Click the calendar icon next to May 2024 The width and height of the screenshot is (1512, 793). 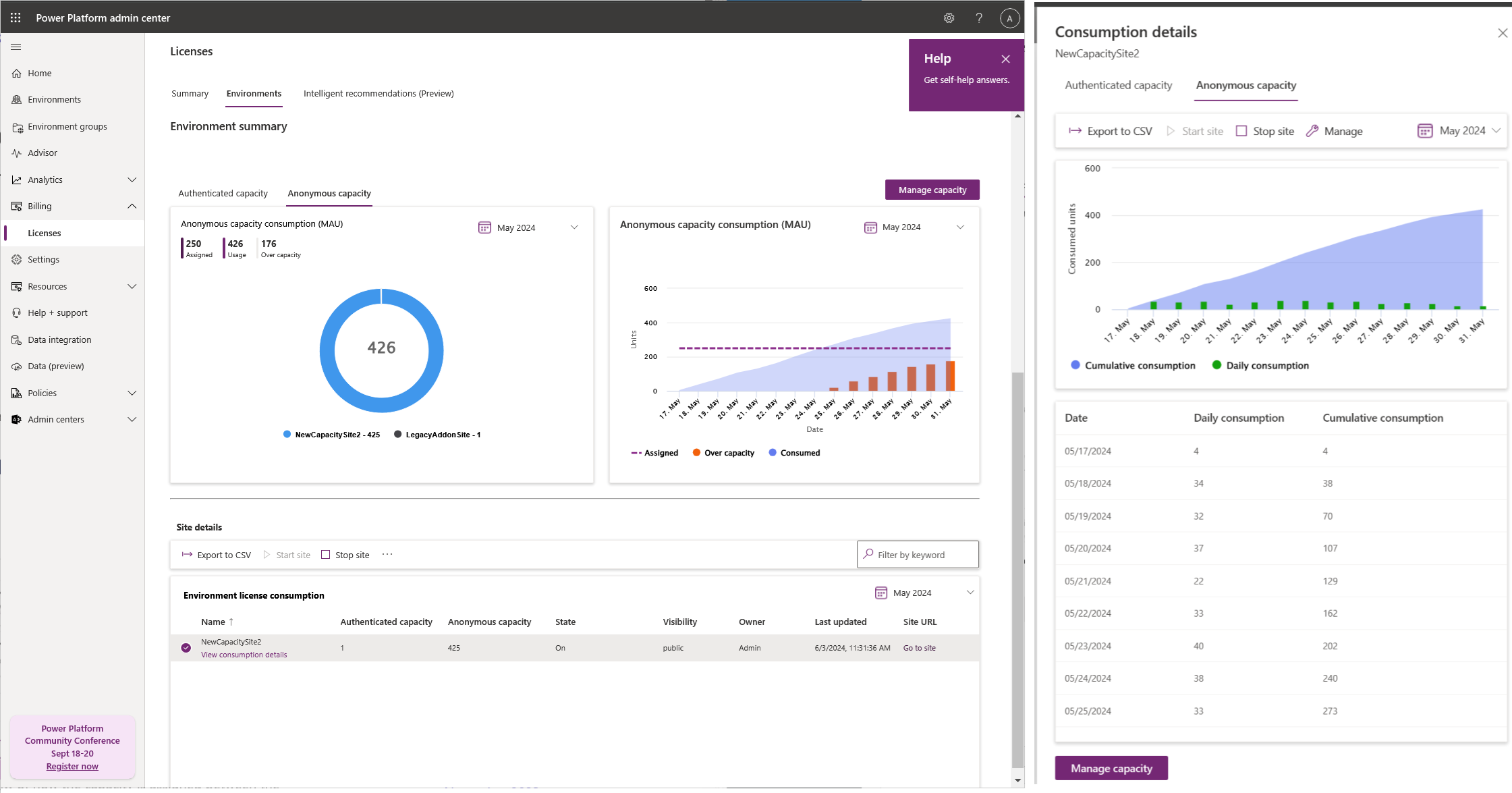pos(1426,130)
